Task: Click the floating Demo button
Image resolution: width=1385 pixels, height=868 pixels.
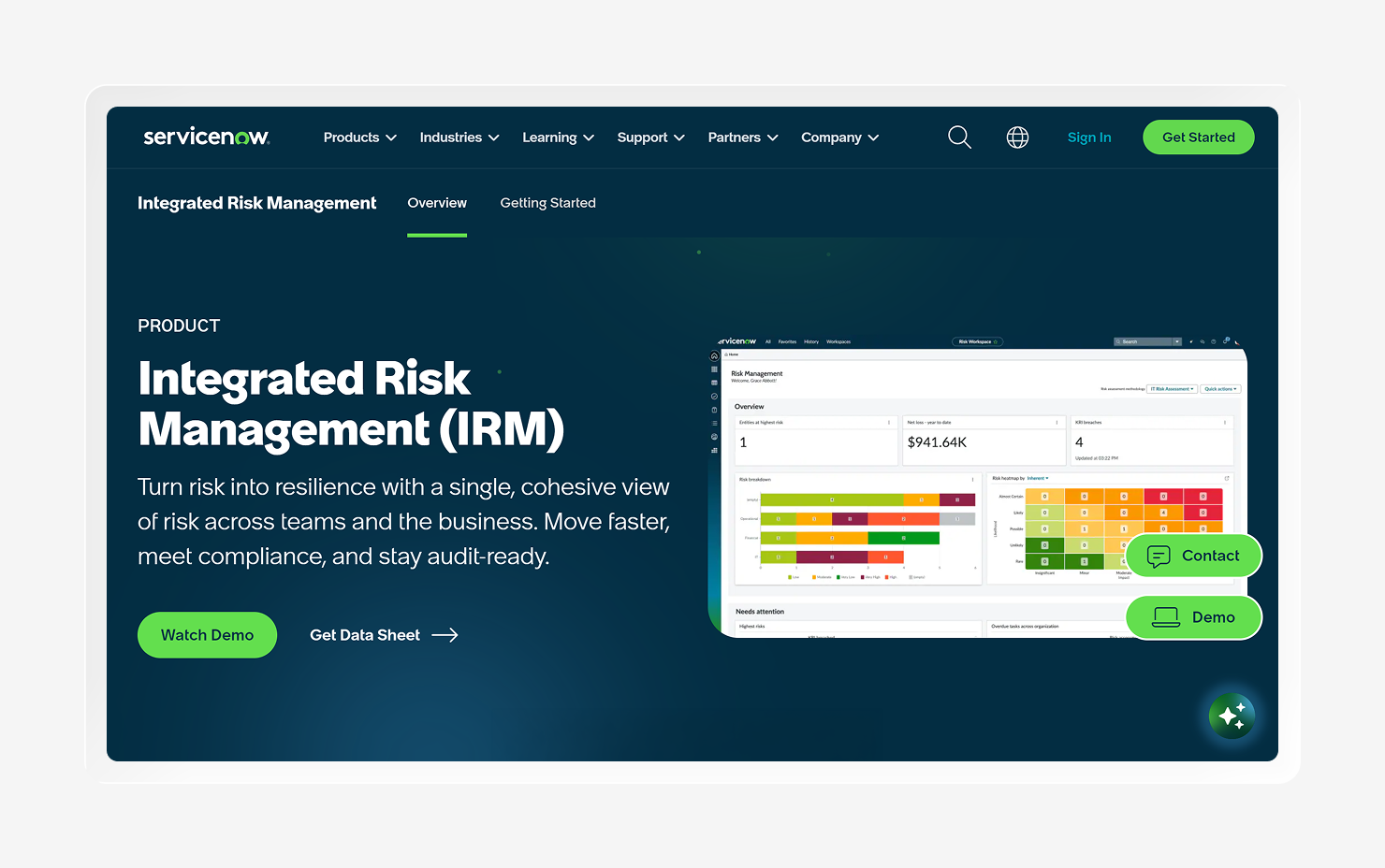Action: pos(1194,617)
